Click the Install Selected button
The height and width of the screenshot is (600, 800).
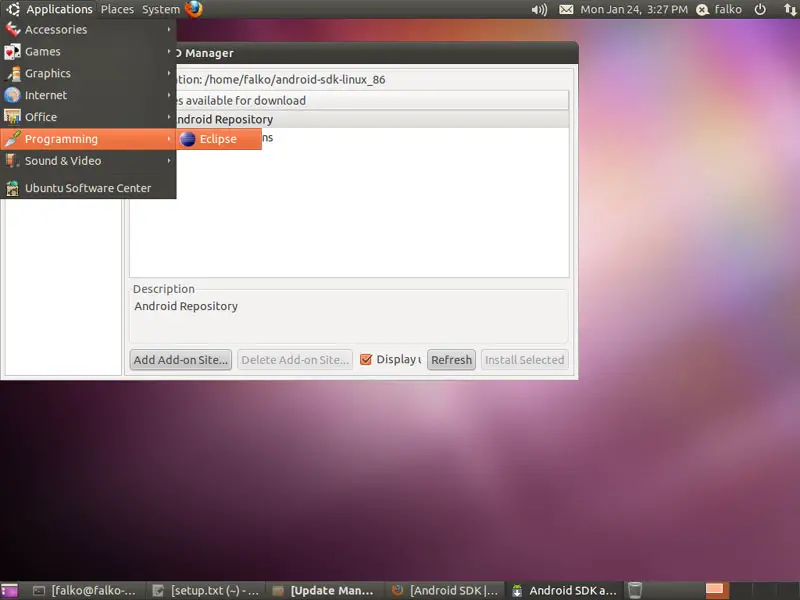coord(524,360)
